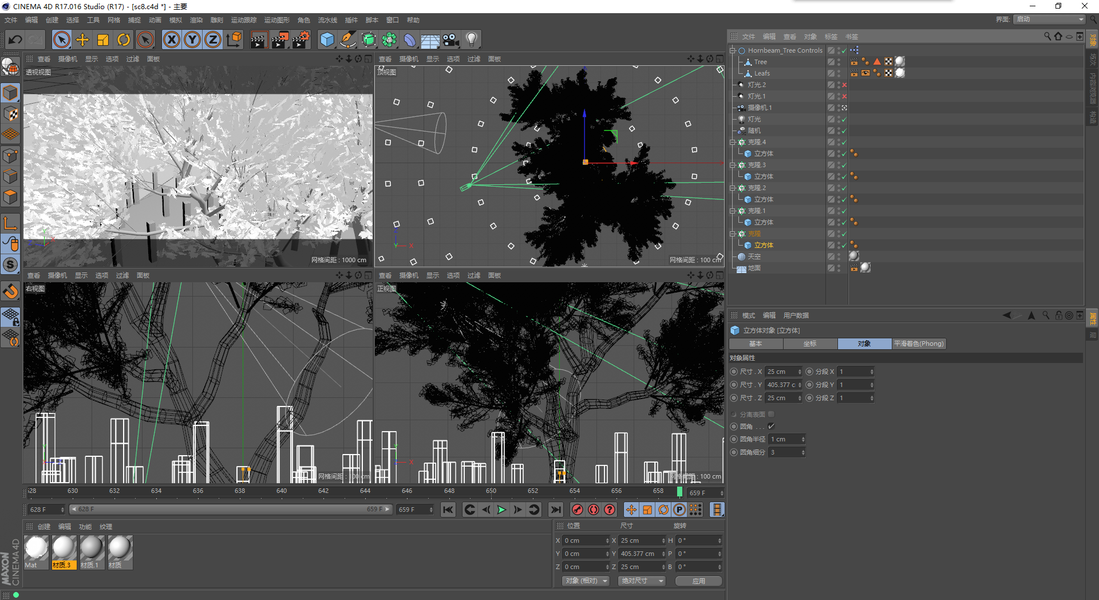Select the Live Selection cursor tool
The image size is (1099, 600).
pyautogui.click(x=62, y=40)
